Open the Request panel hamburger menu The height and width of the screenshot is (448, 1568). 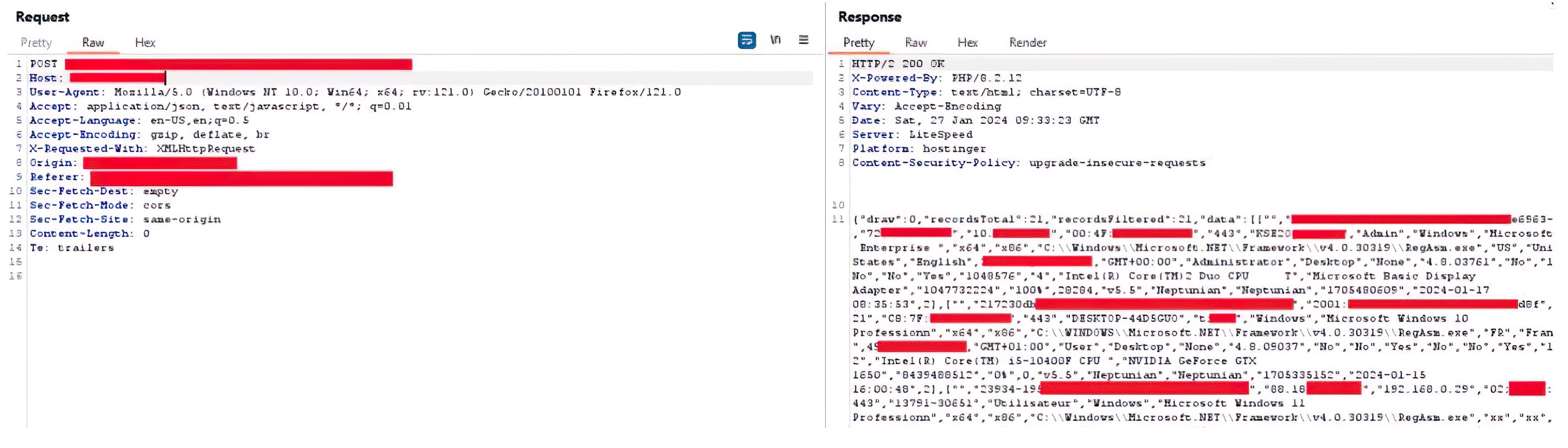pos(804,40)
